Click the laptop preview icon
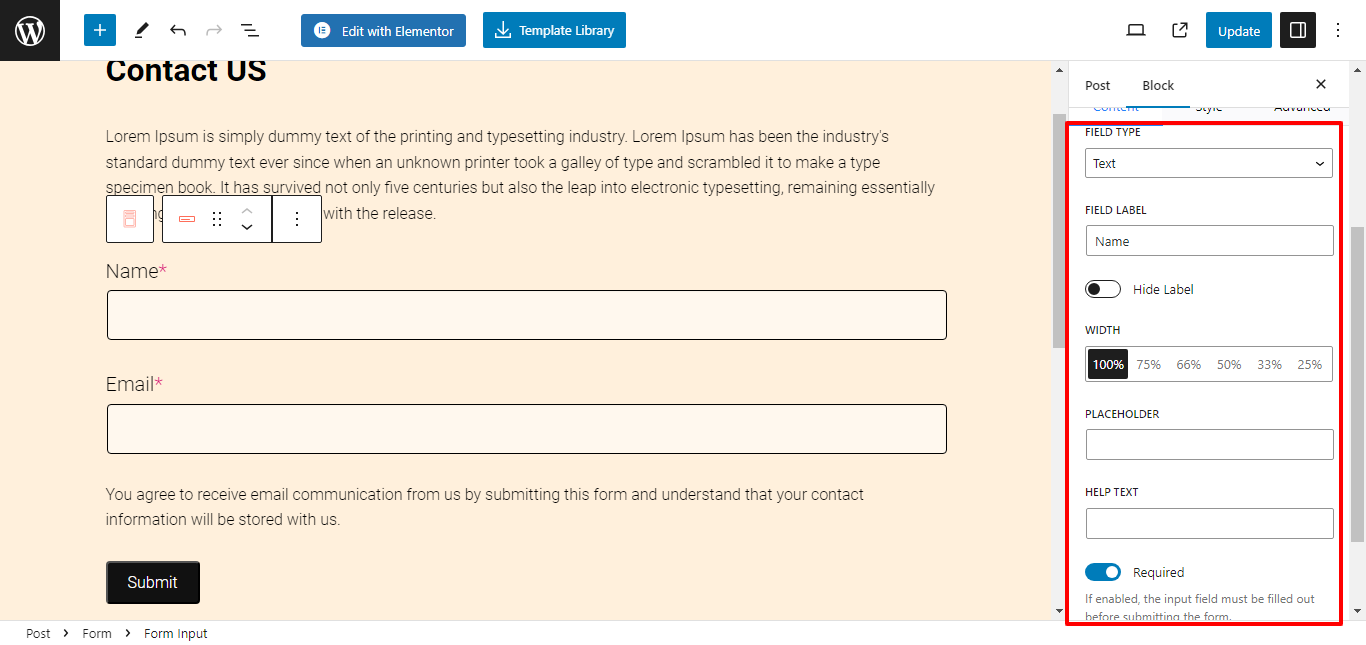 [1136, 30]
